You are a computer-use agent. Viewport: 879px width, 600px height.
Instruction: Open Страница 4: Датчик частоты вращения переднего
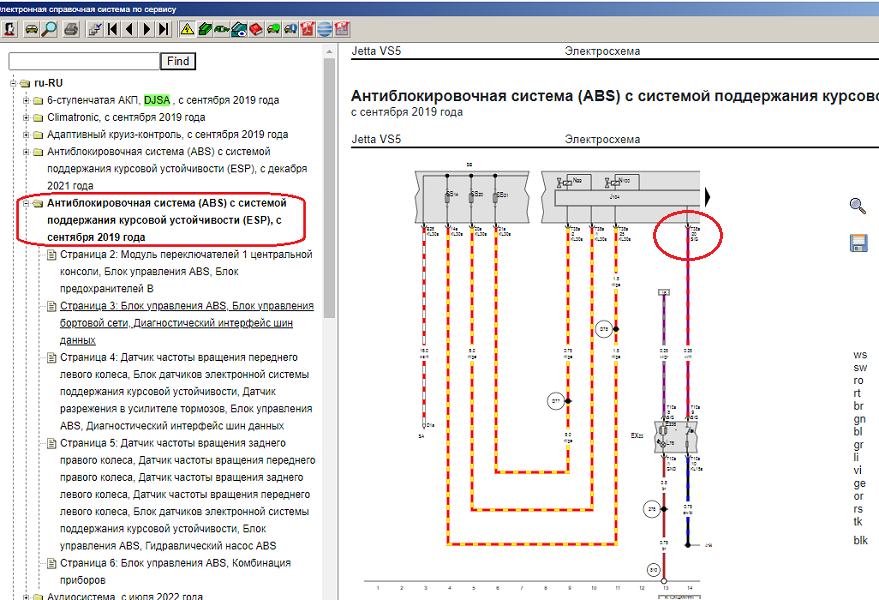(x=186, y=391)
